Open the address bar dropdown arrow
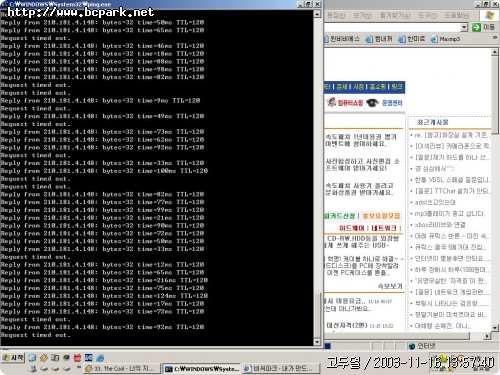Image resolution: width=500 pixels, height=375 pixels. [464, 27]
